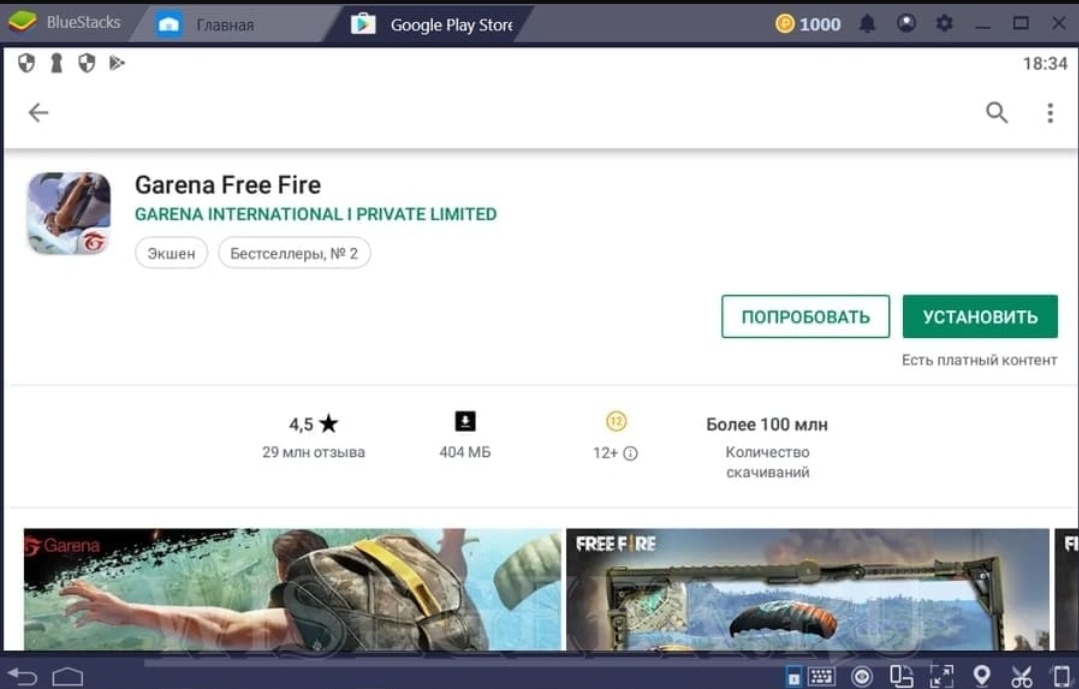Open the keyboard controls icon

pos(821,677)
